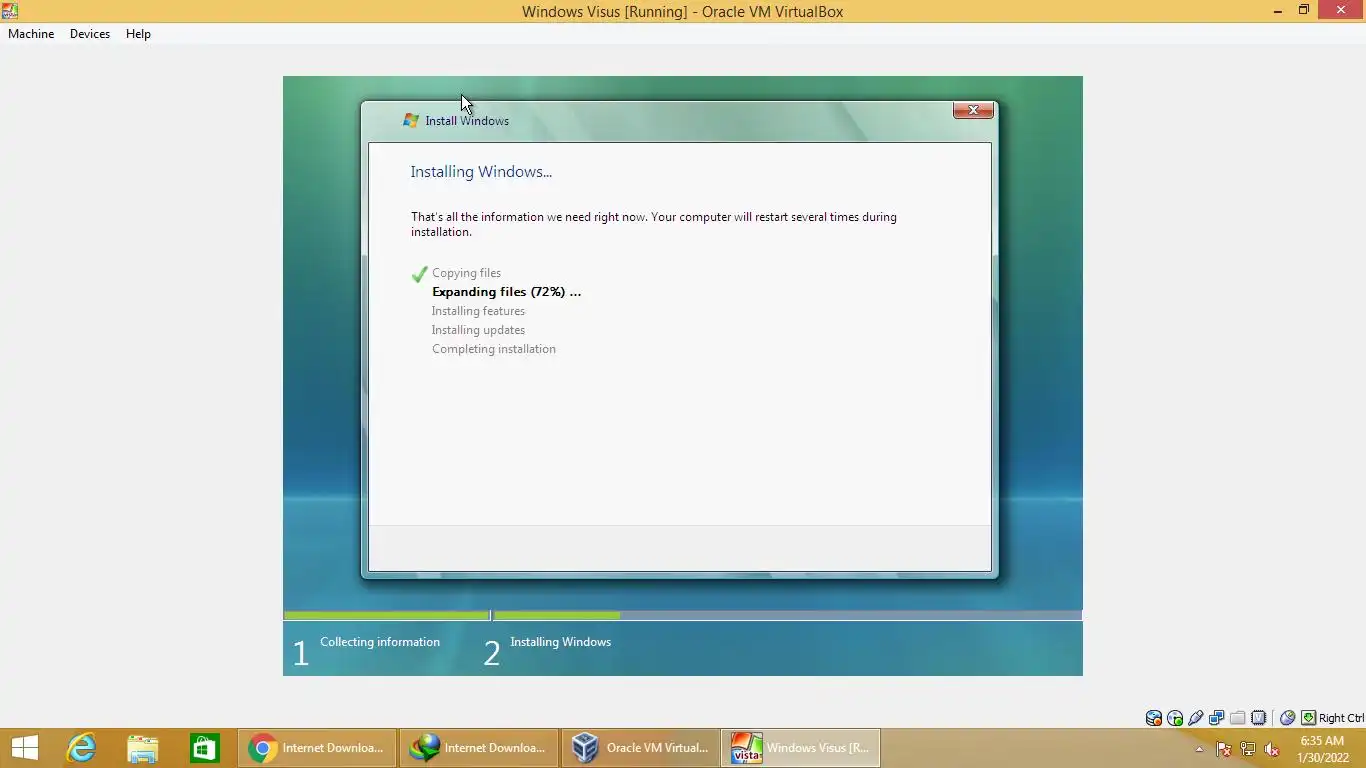Click the VirtualBox icon in the title bar

pyautogui.click(x=10, y=11)
